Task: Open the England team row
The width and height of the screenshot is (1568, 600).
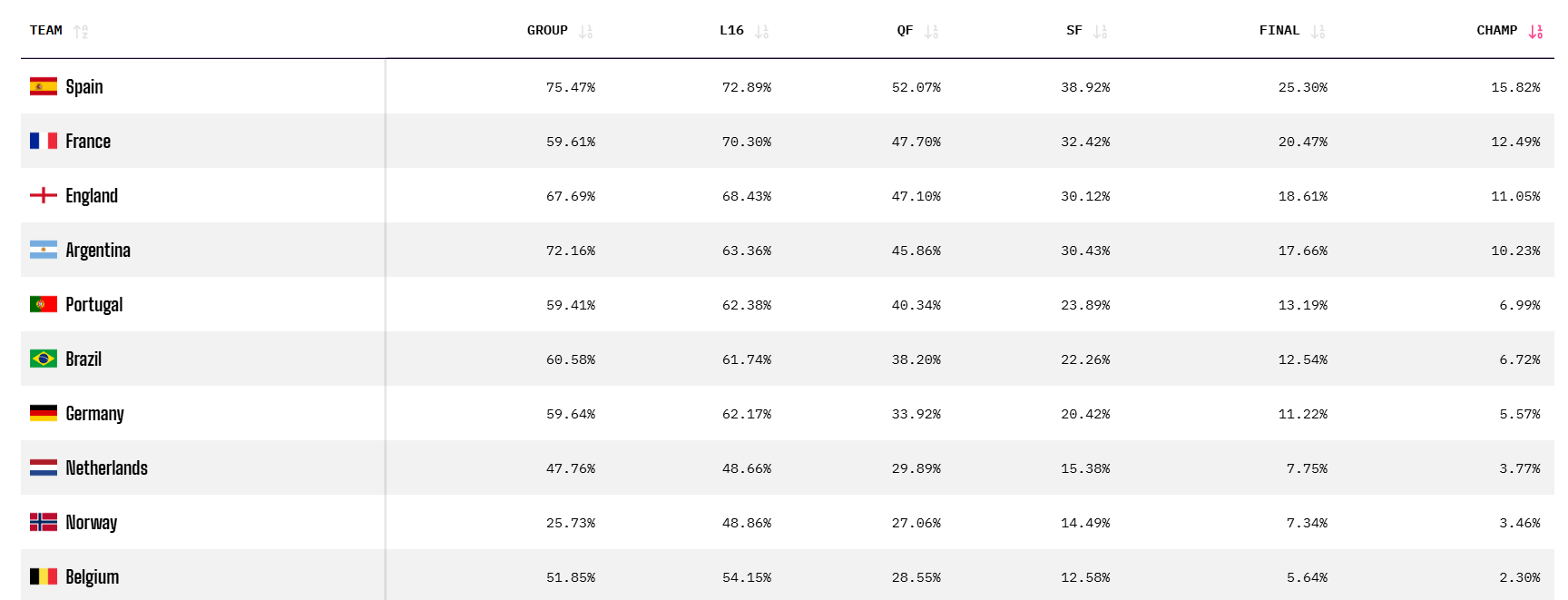Action: click(92, 196)
